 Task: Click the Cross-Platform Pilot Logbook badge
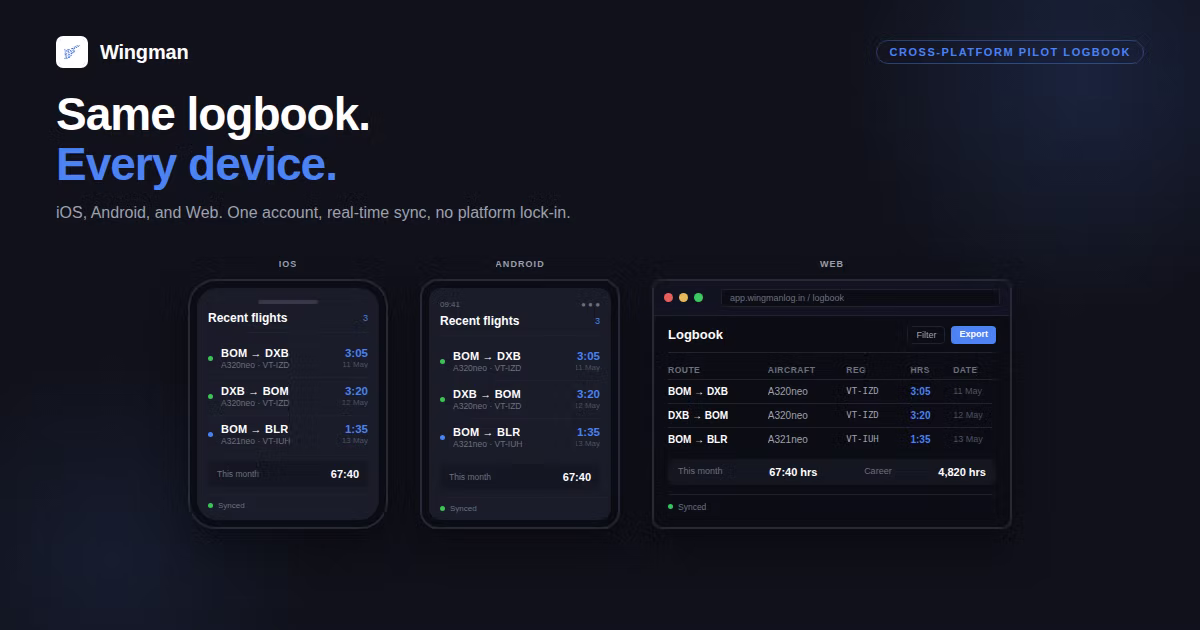1009,52
